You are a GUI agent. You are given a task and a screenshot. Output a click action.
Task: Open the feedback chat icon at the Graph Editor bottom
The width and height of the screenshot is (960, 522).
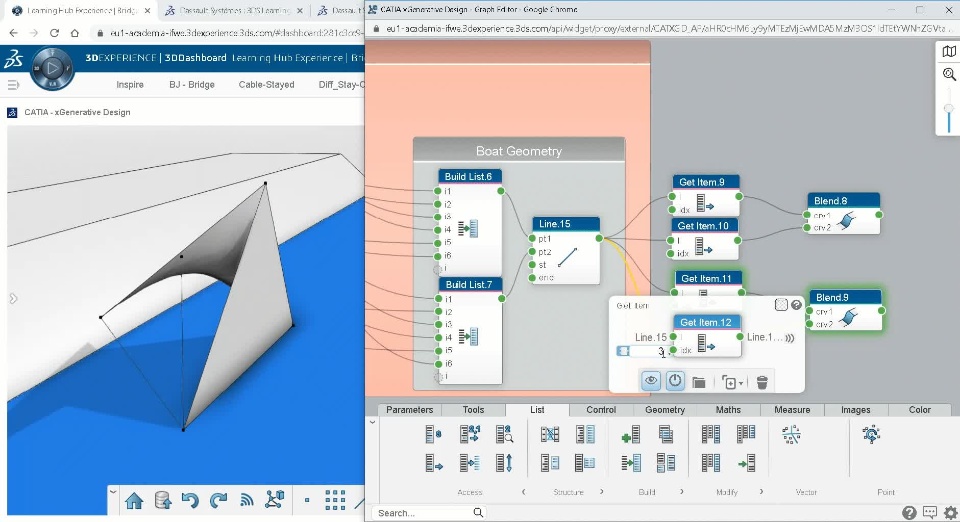[x=929, y=513]
